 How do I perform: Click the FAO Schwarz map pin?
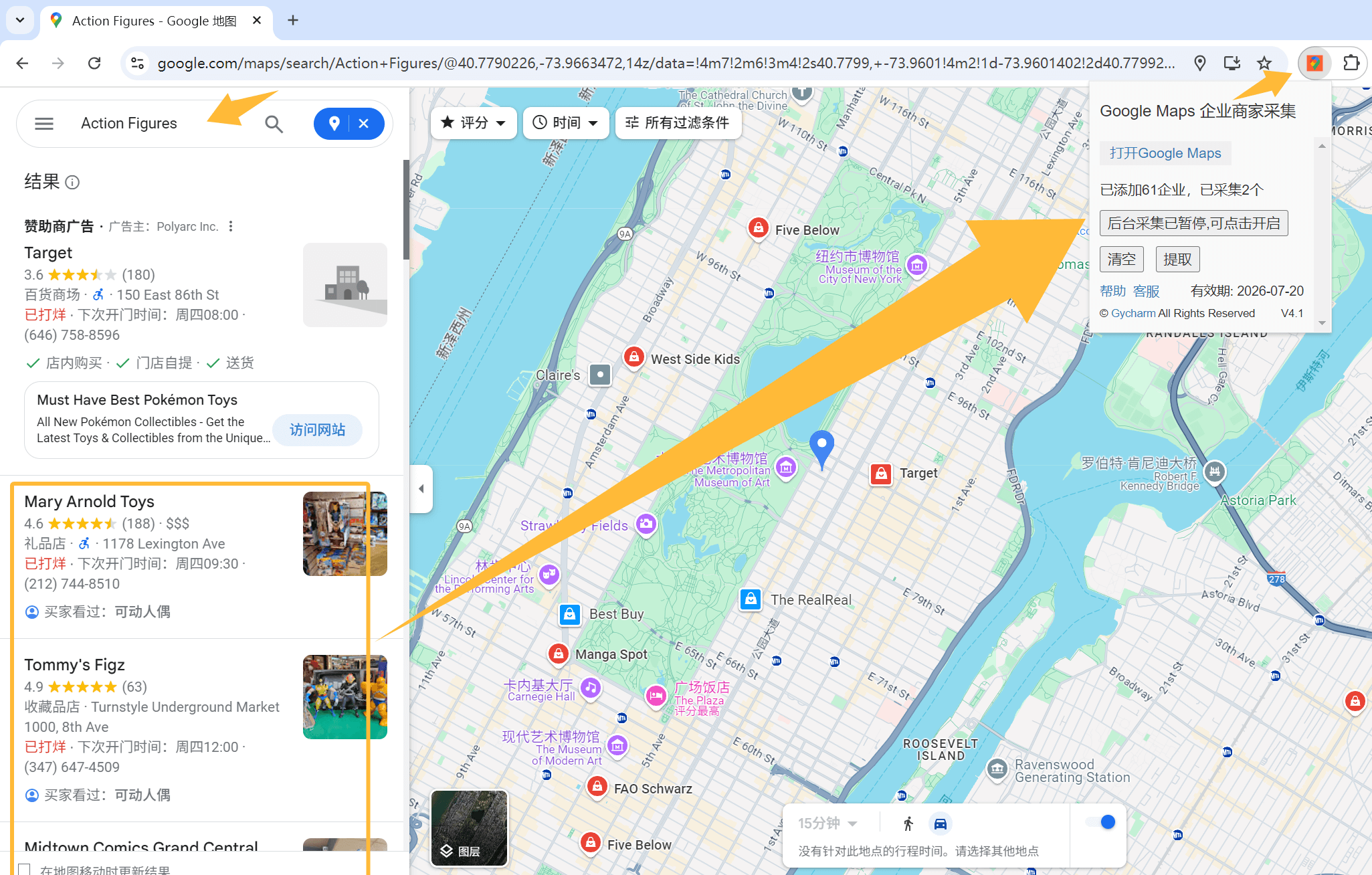pyautogui.click(x=597, y=787)
